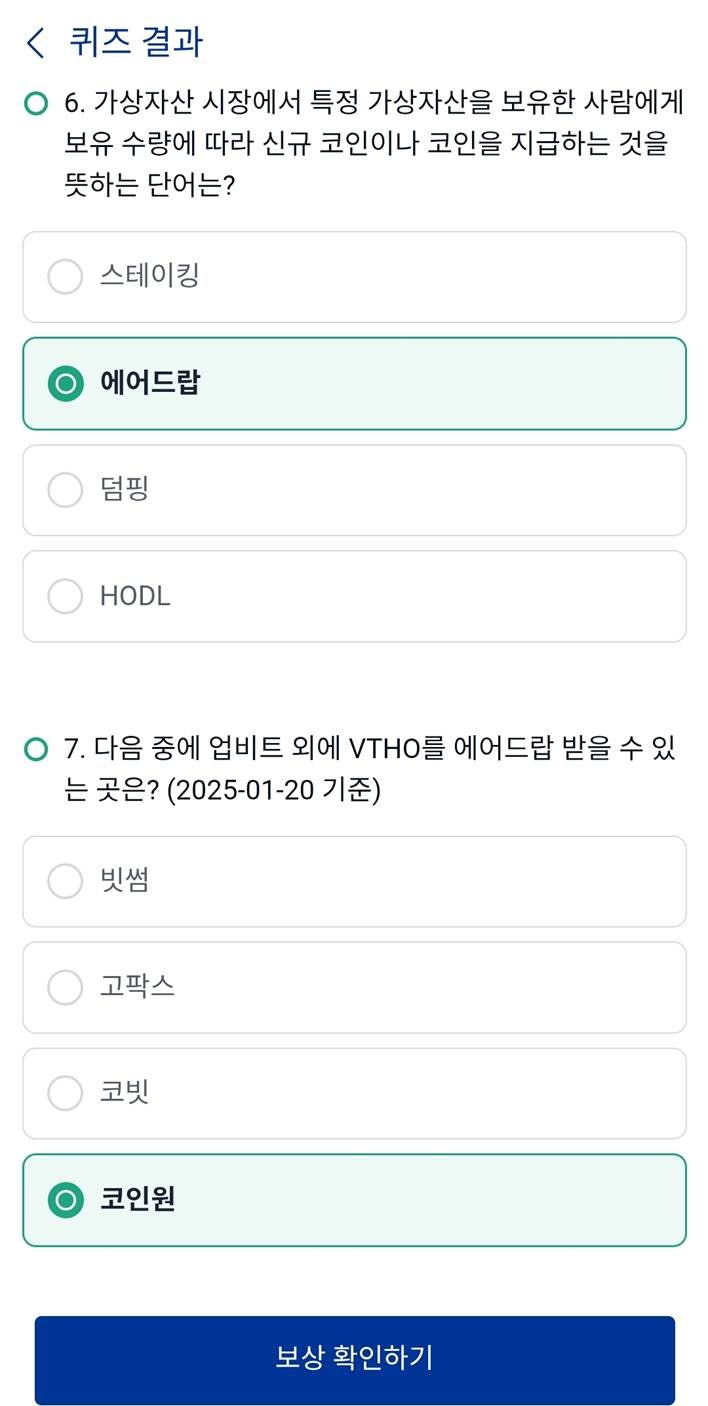Click the selected 코인원 radio indicator
This screenshot has height=1406, width=708.
point(65,1200)
